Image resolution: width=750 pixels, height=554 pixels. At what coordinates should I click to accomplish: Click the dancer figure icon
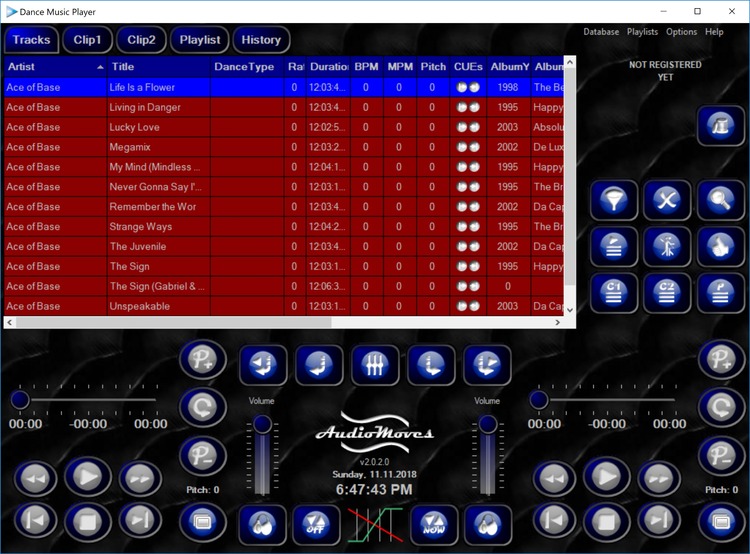point(667,246)
